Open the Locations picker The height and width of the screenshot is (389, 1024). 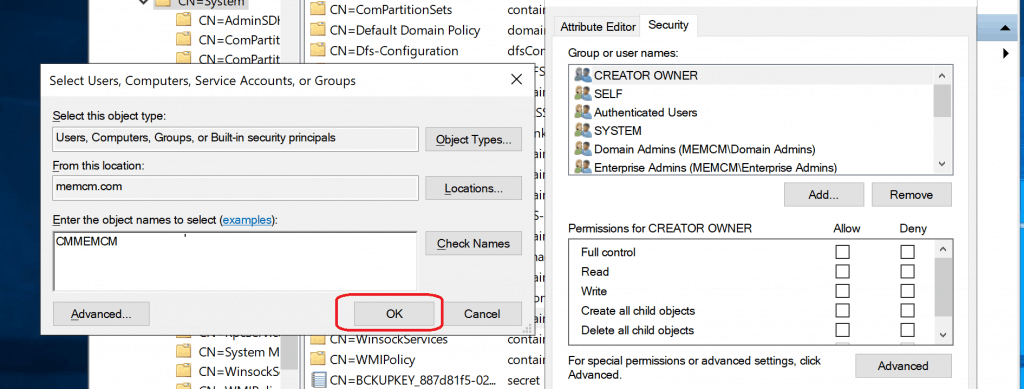(473, 189)
